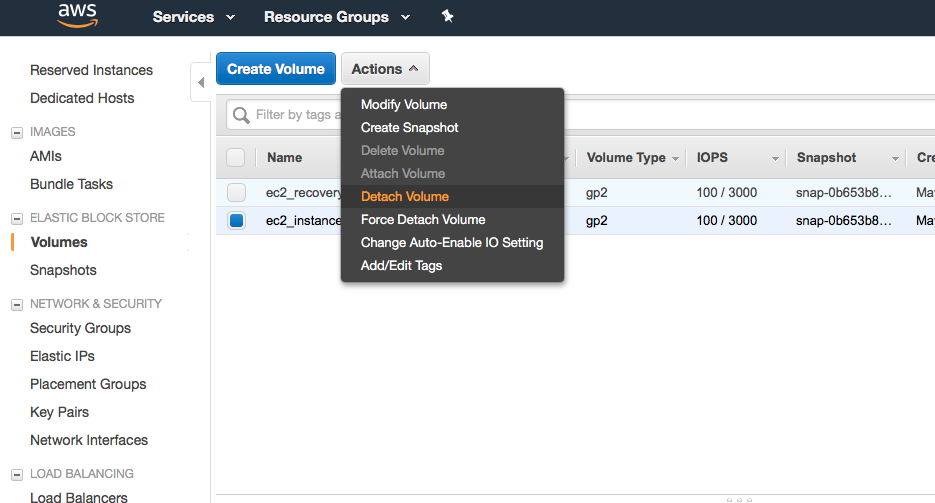This screenshot has width=935, height=503.
Task: Select Volumes in the sidebar
Action: [x=59, y=242]
